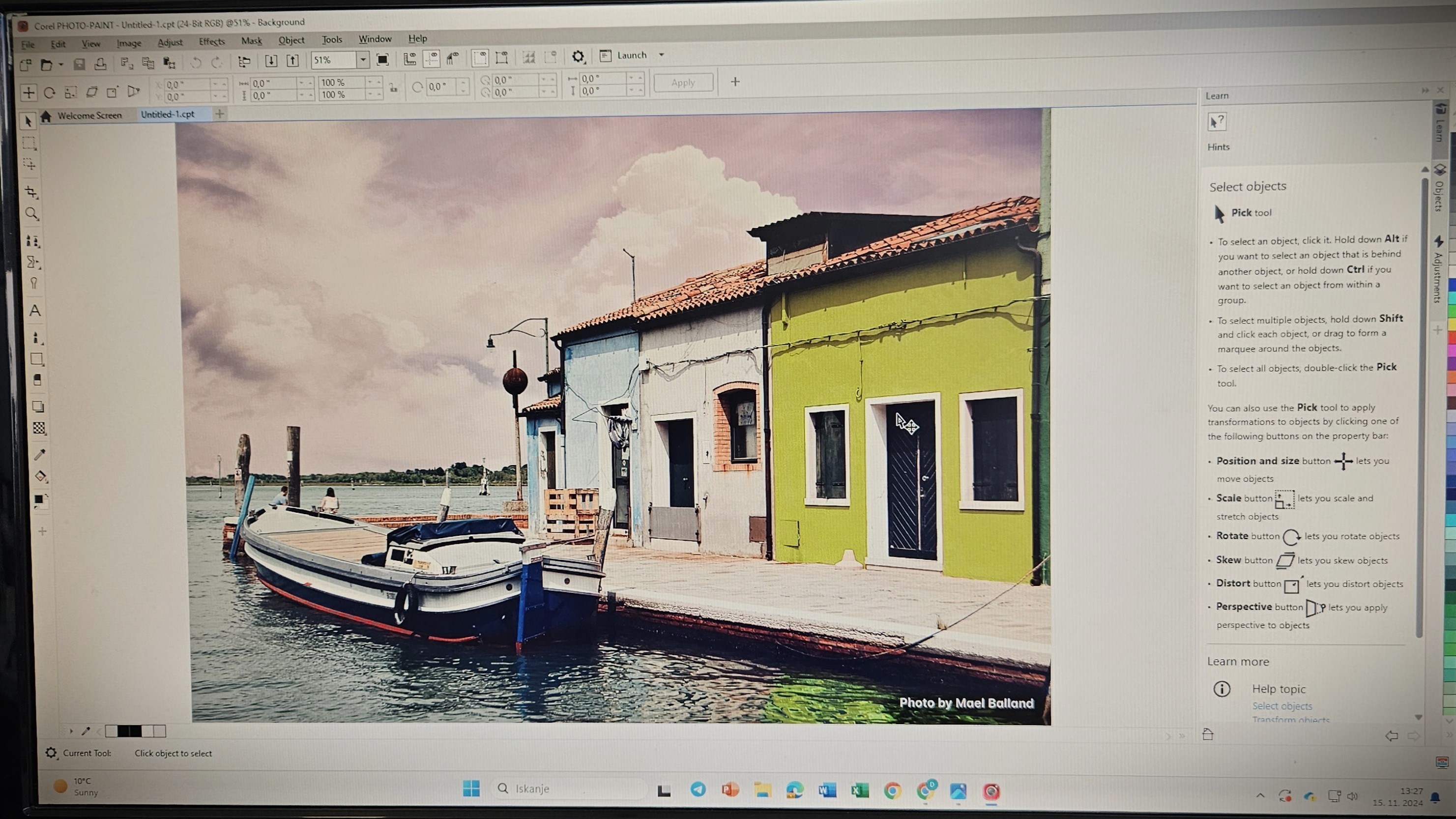Click the Save disk icon

click(79, 64)
